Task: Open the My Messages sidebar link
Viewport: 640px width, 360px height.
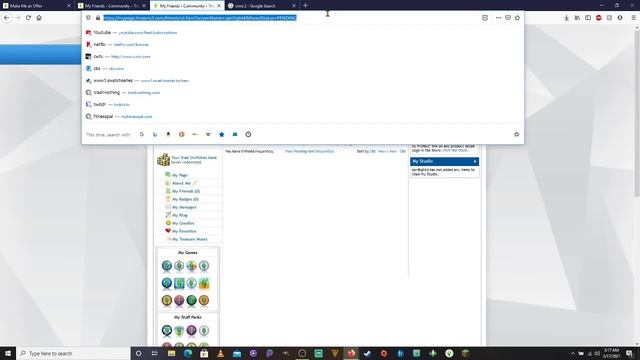Action: coord(184,207)
